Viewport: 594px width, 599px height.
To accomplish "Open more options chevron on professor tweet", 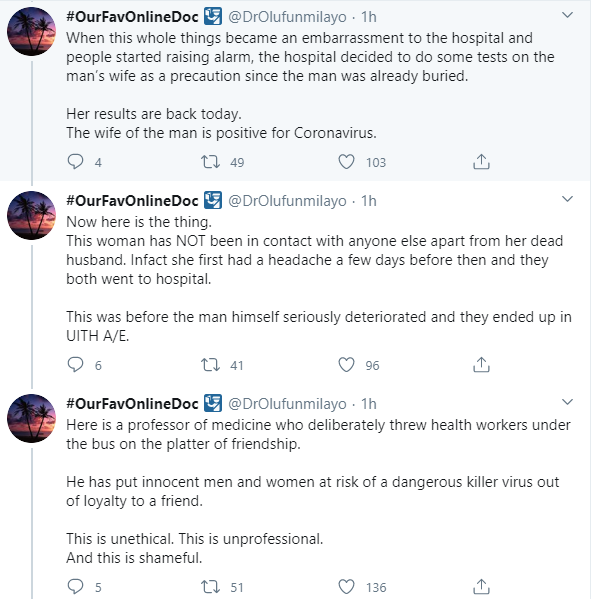I will point(568,402).
